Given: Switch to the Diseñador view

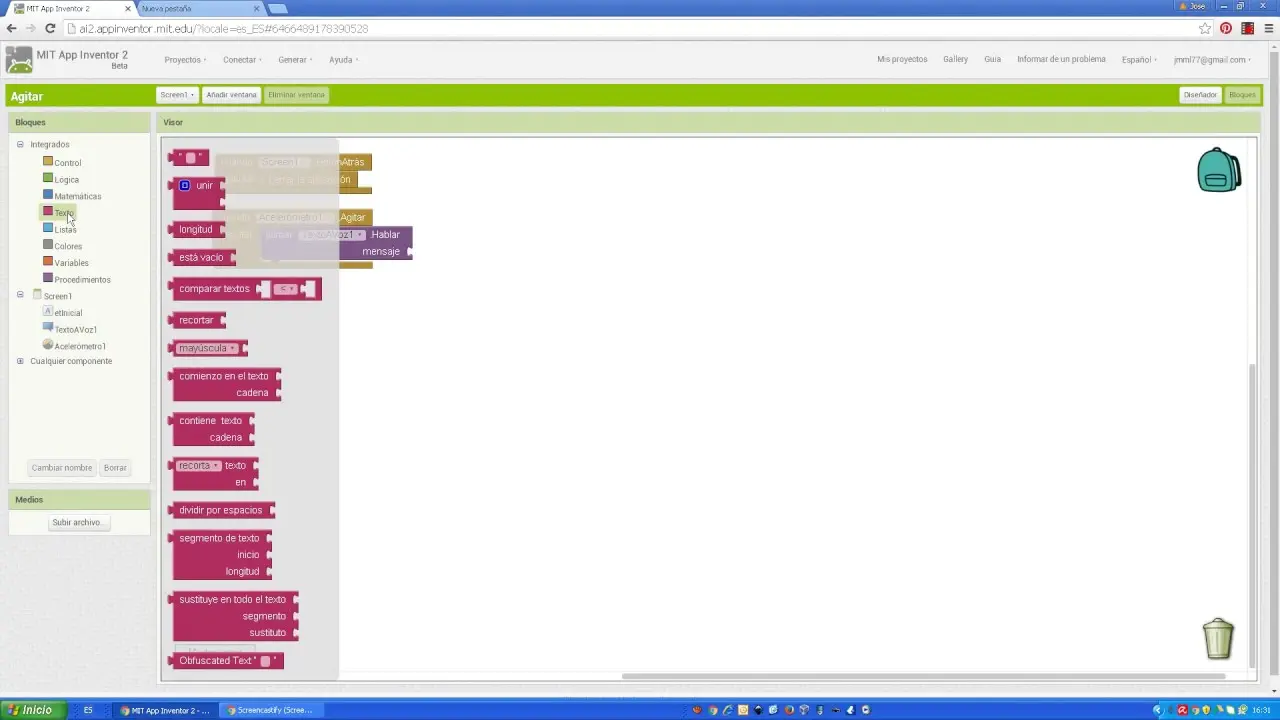Looking at the screenshot, I should (1200, 95).
